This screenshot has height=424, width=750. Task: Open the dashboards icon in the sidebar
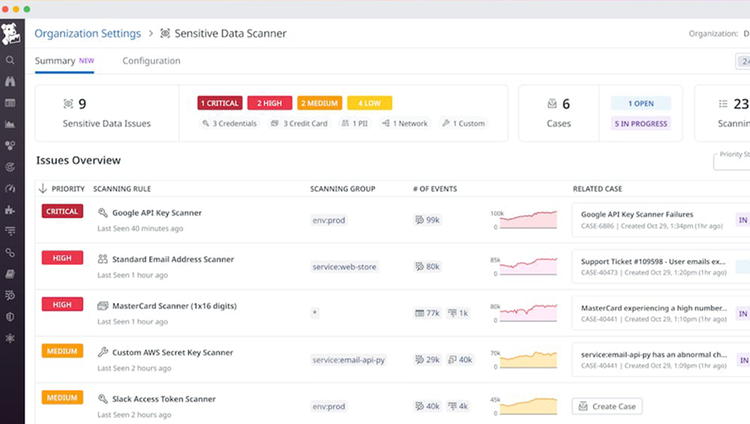click(10, 103)
